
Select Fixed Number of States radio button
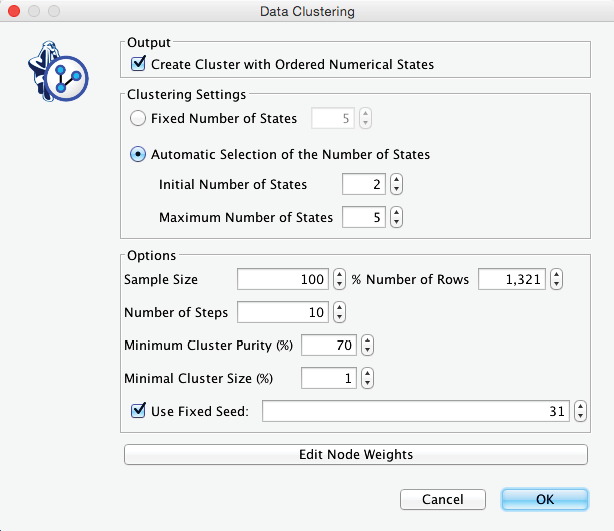[139, 118]
